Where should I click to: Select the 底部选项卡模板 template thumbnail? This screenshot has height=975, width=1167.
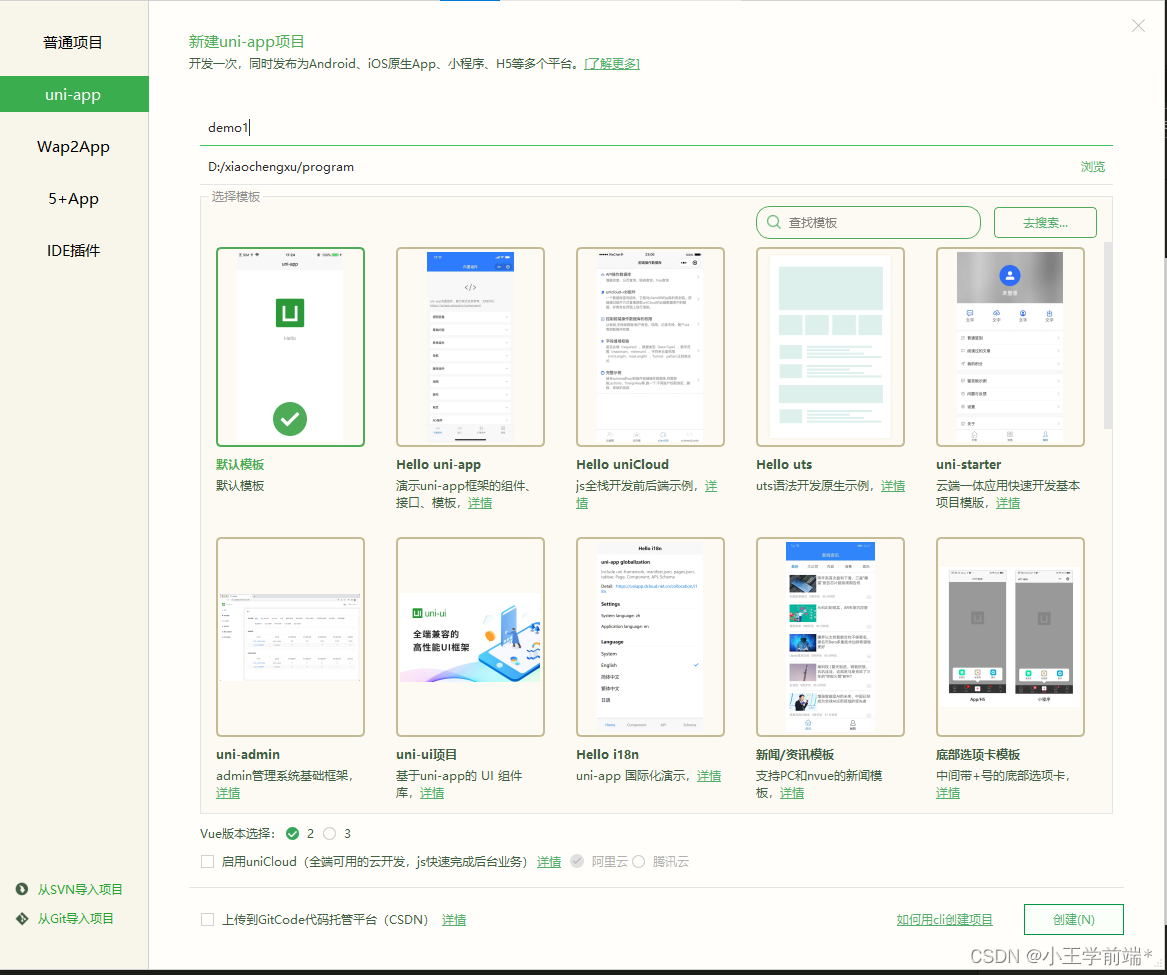1010,637
